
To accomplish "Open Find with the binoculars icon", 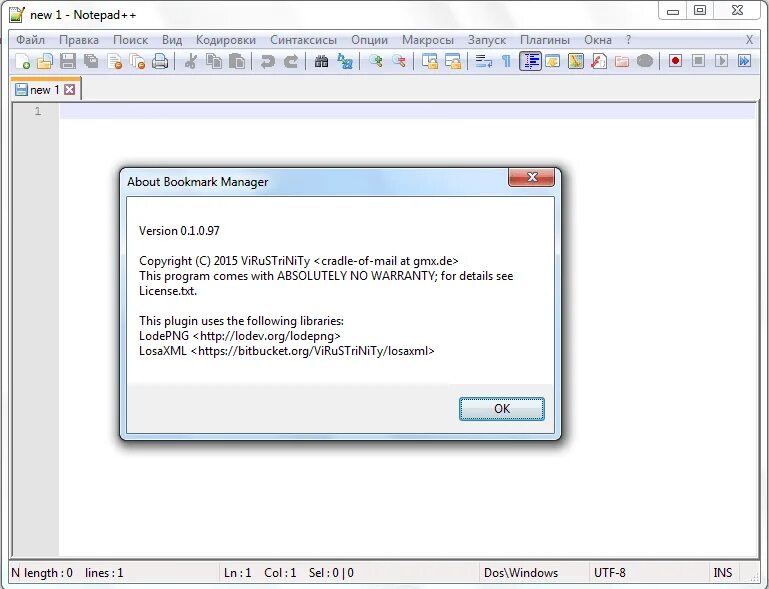I will point(321,61).
